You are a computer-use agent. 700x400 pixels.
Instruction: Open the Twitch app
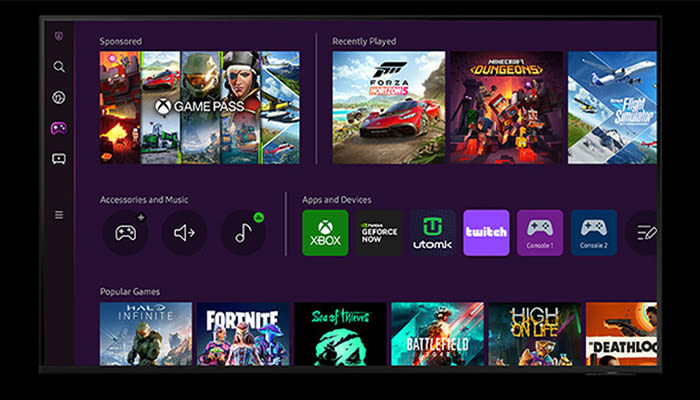tap(486, 233)
